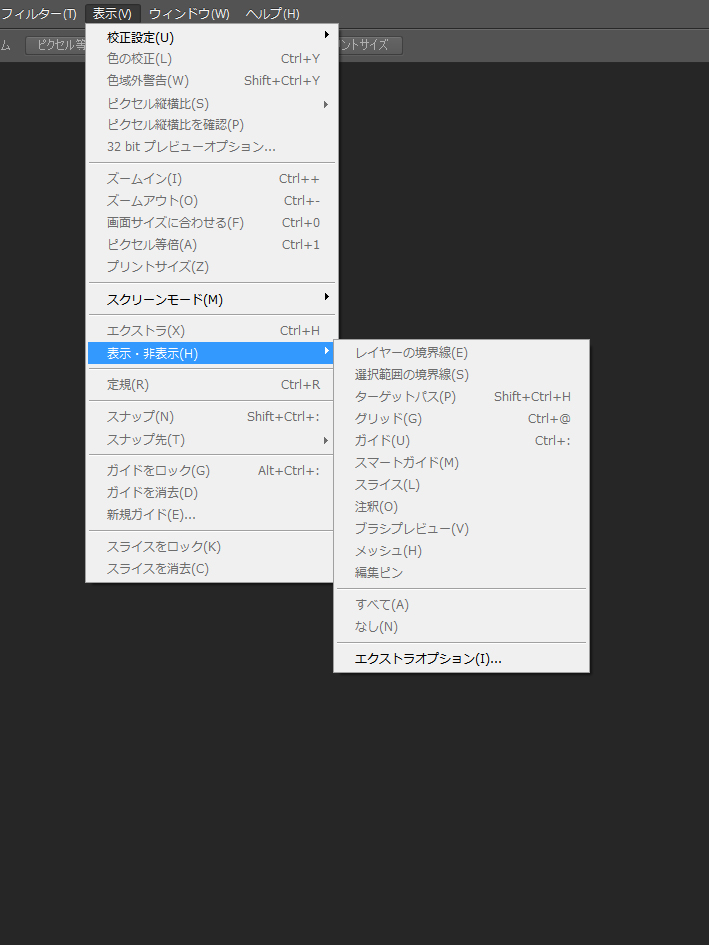This screenshot has width=709, height=945.
Task: Select スライスを消去(C)
Action: (212, 569)
